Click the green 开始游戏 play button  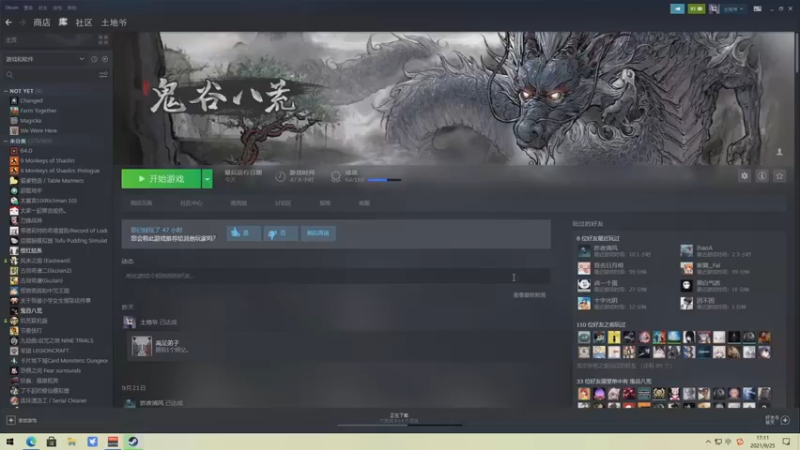point(161,179)
